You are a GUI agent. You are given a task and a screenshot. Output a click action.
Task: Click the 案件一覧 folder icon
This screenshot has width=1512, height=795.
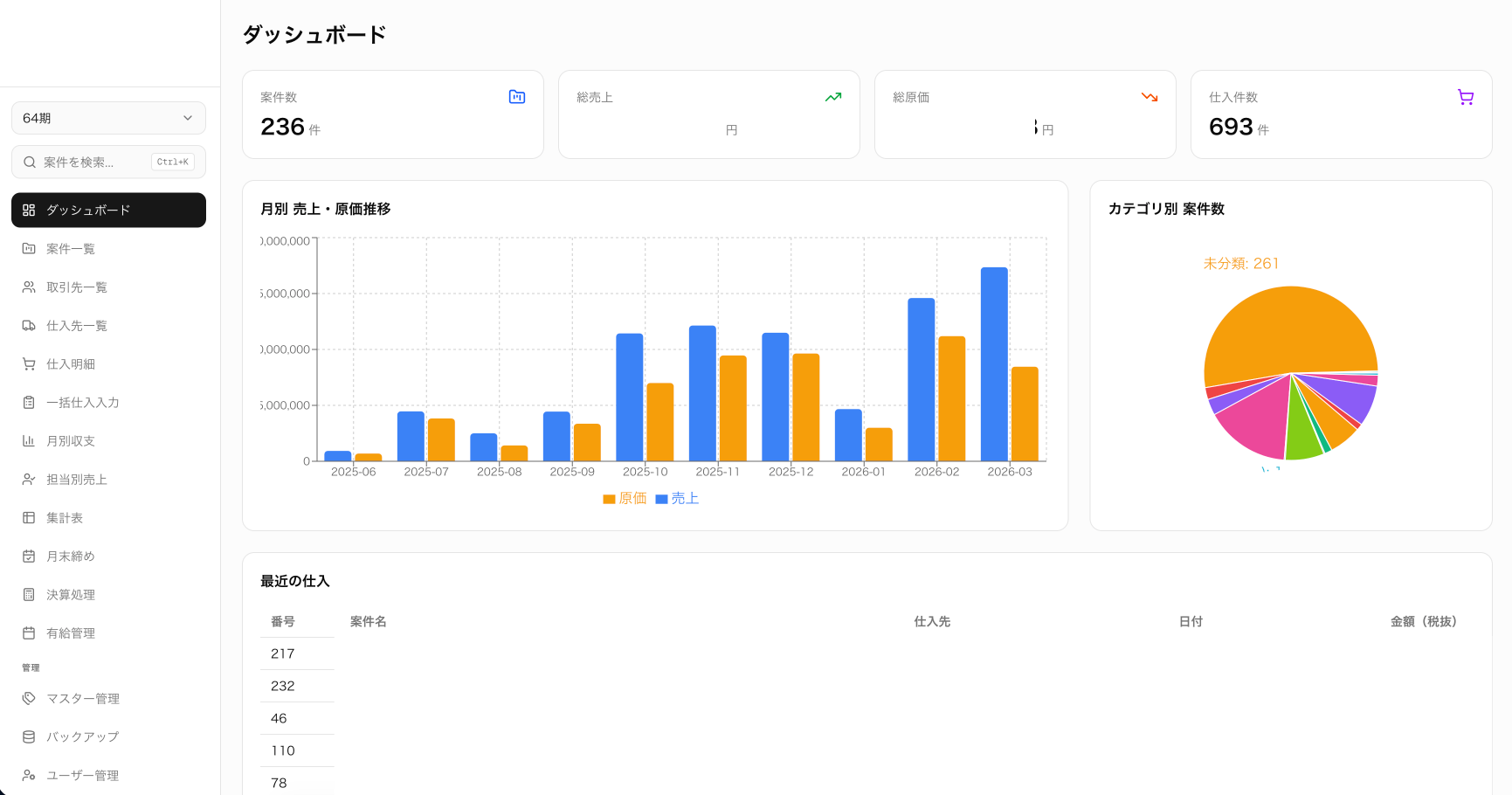pyautogui.click(x=29, y=248)
